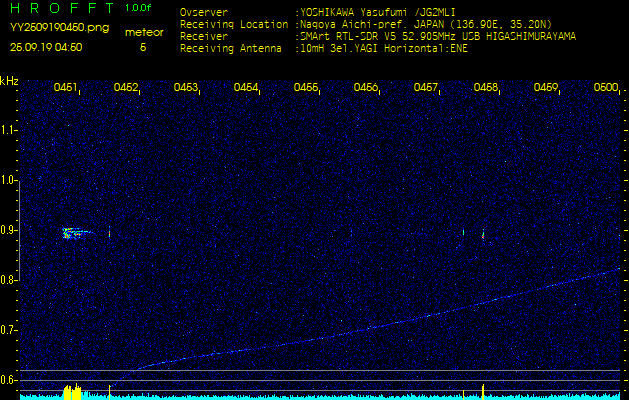The width and height of the screenshot is (629, 400).
Task: Click the yellow intensity spike below 0458
Action: (x=482, y=390)
